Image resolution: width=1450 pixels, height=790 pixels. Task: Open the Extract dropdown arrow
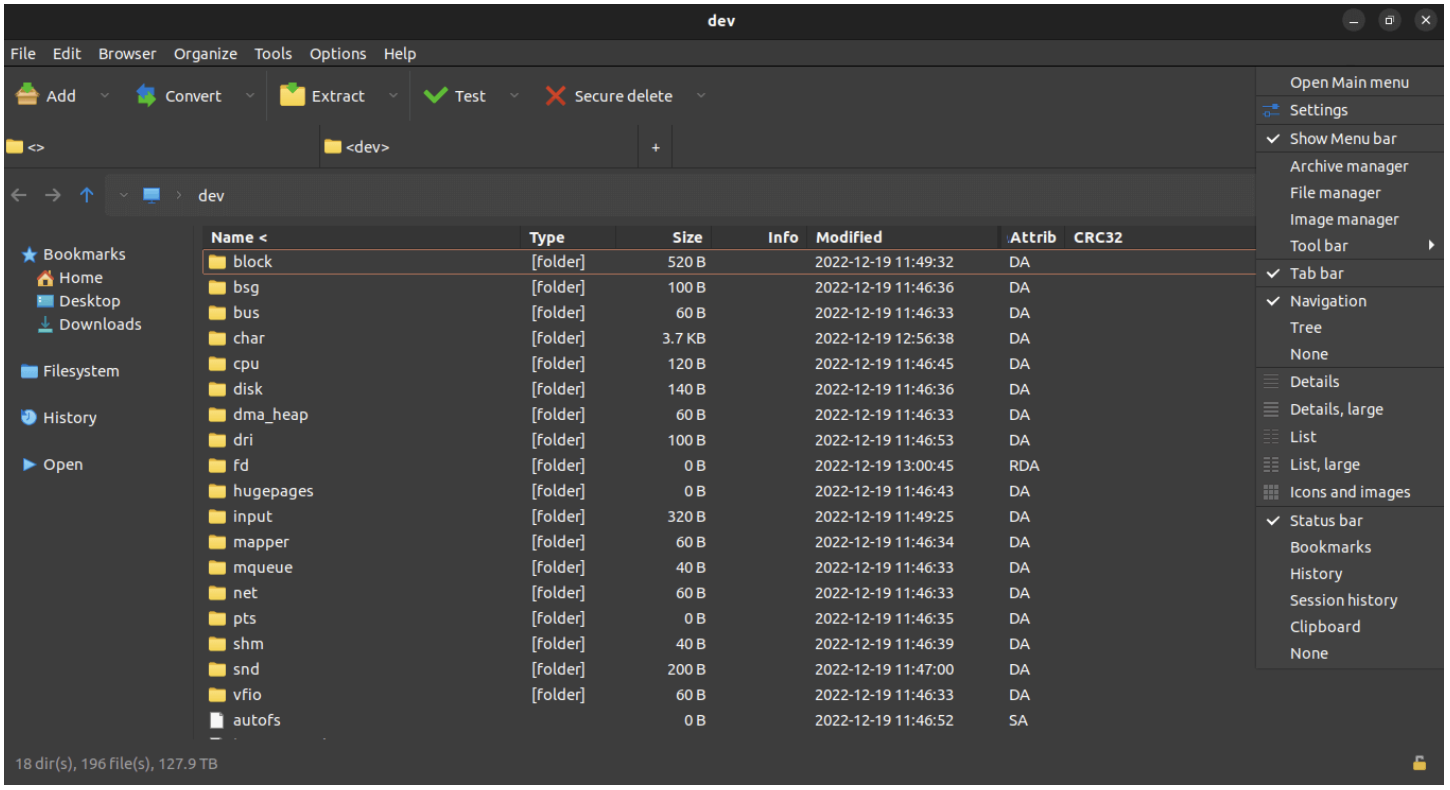tap(393, 95)
